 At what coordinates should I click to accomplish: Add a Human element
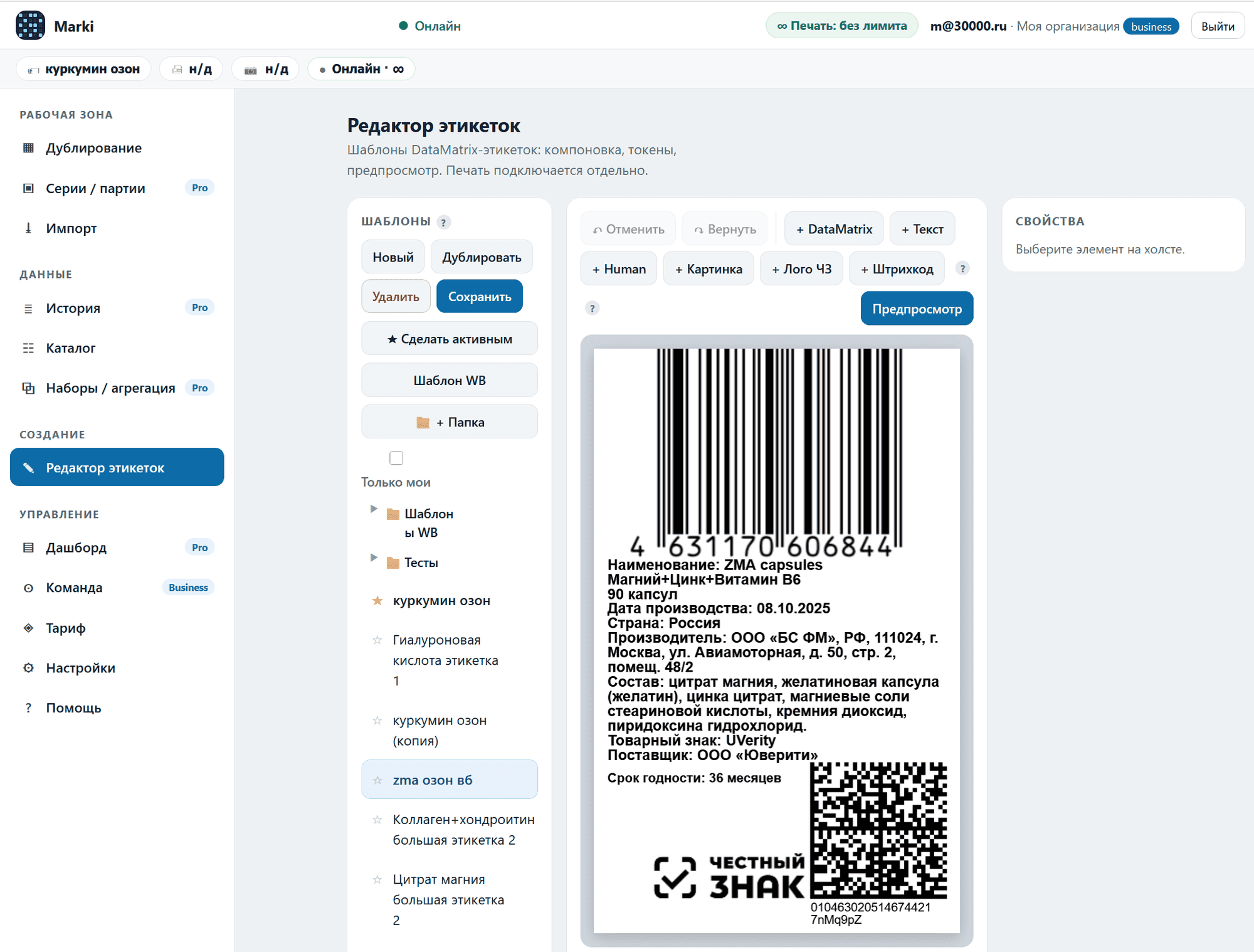point(619,269)
